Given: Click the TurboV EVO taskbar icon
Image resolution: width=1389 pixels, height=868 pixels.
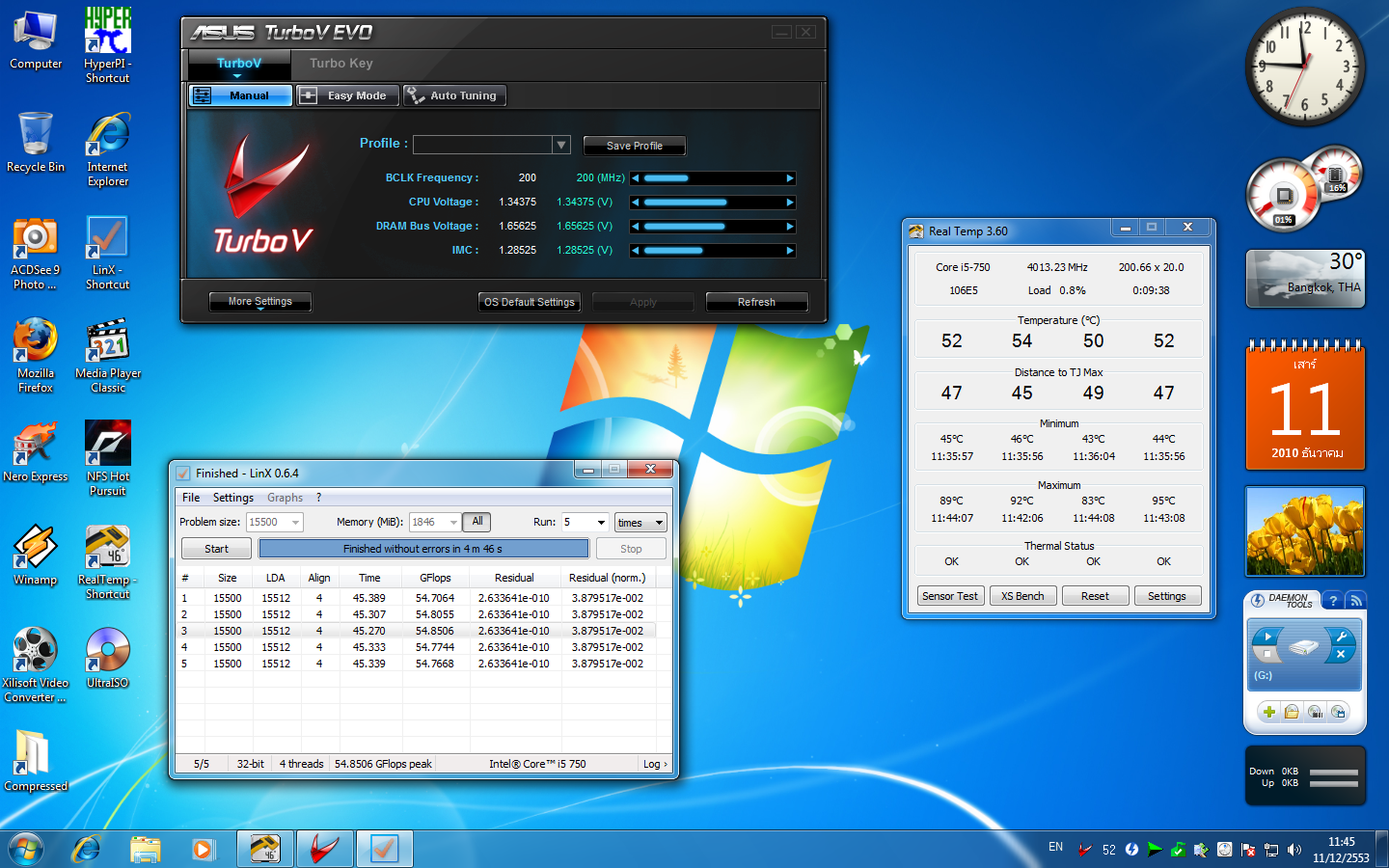Looking at the screenshot, I should [x=324, y=849].
